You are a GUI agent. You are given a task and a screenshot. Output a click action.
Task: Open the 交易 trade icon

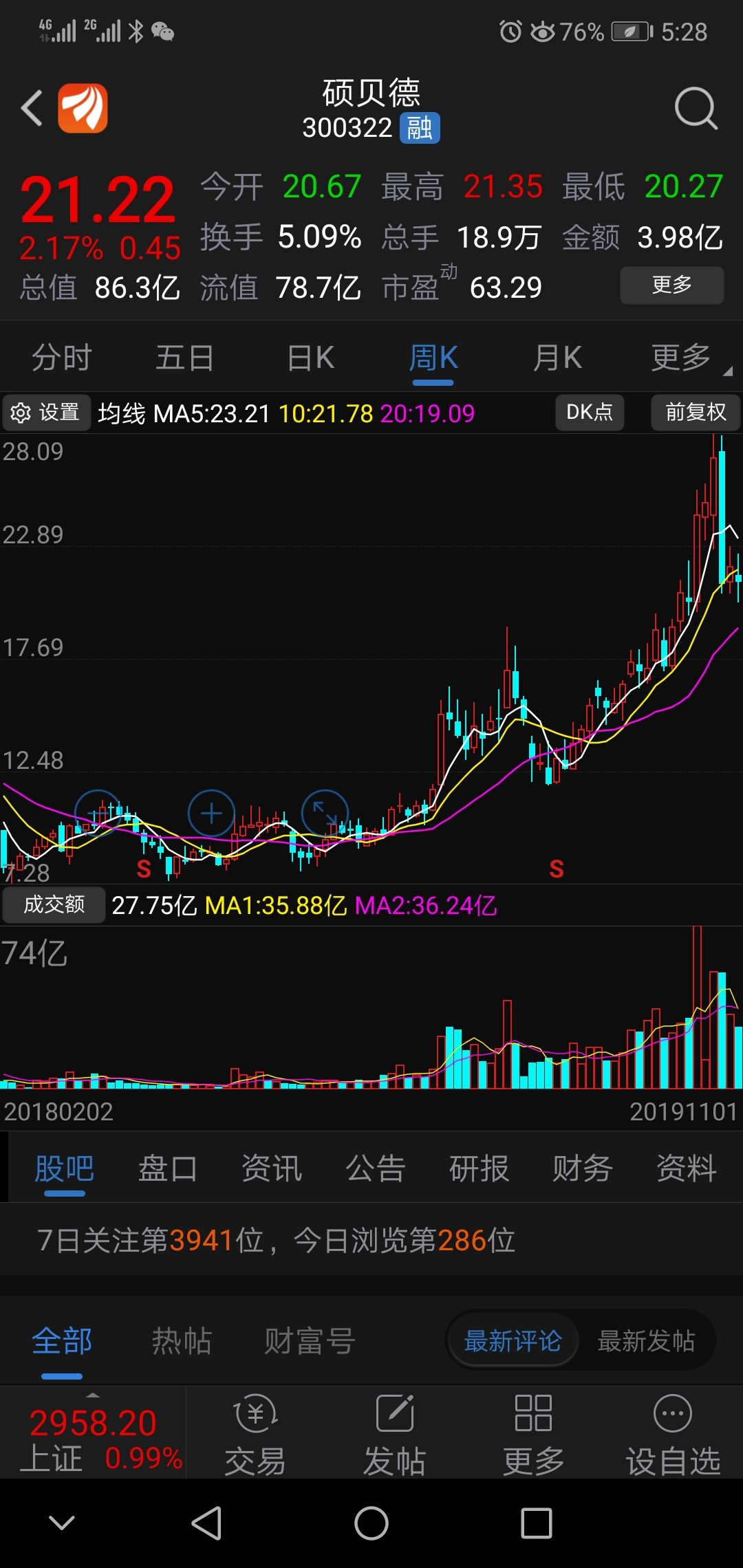tap(256, 1435)
